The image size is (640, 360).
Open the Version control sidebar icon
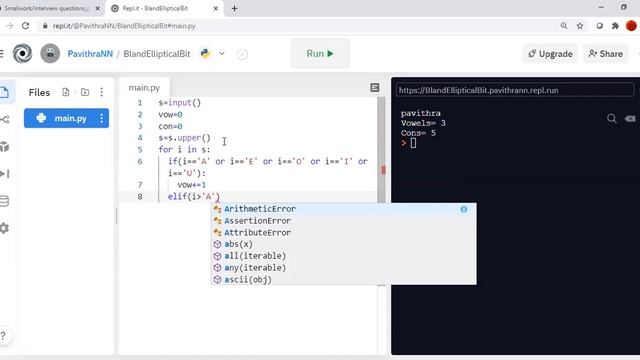(5, 119)
